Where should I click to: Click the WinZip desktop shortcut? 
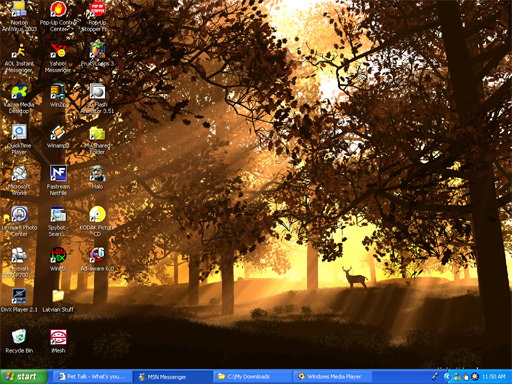(58, 91)
